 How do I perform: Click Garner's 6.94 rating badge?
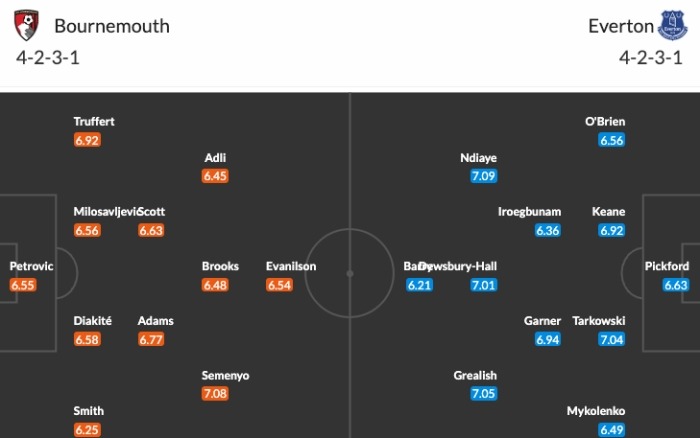click(547, 340)
